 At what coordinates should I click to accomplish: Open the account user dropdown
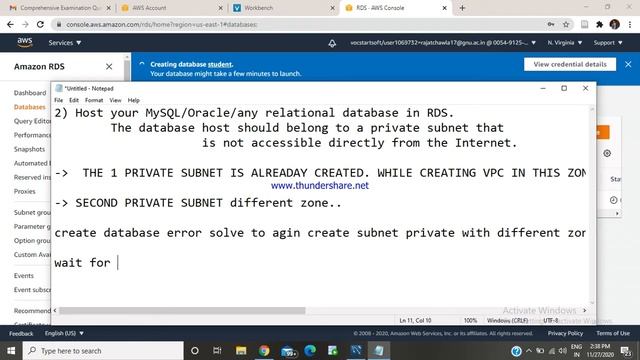point(443,42)
